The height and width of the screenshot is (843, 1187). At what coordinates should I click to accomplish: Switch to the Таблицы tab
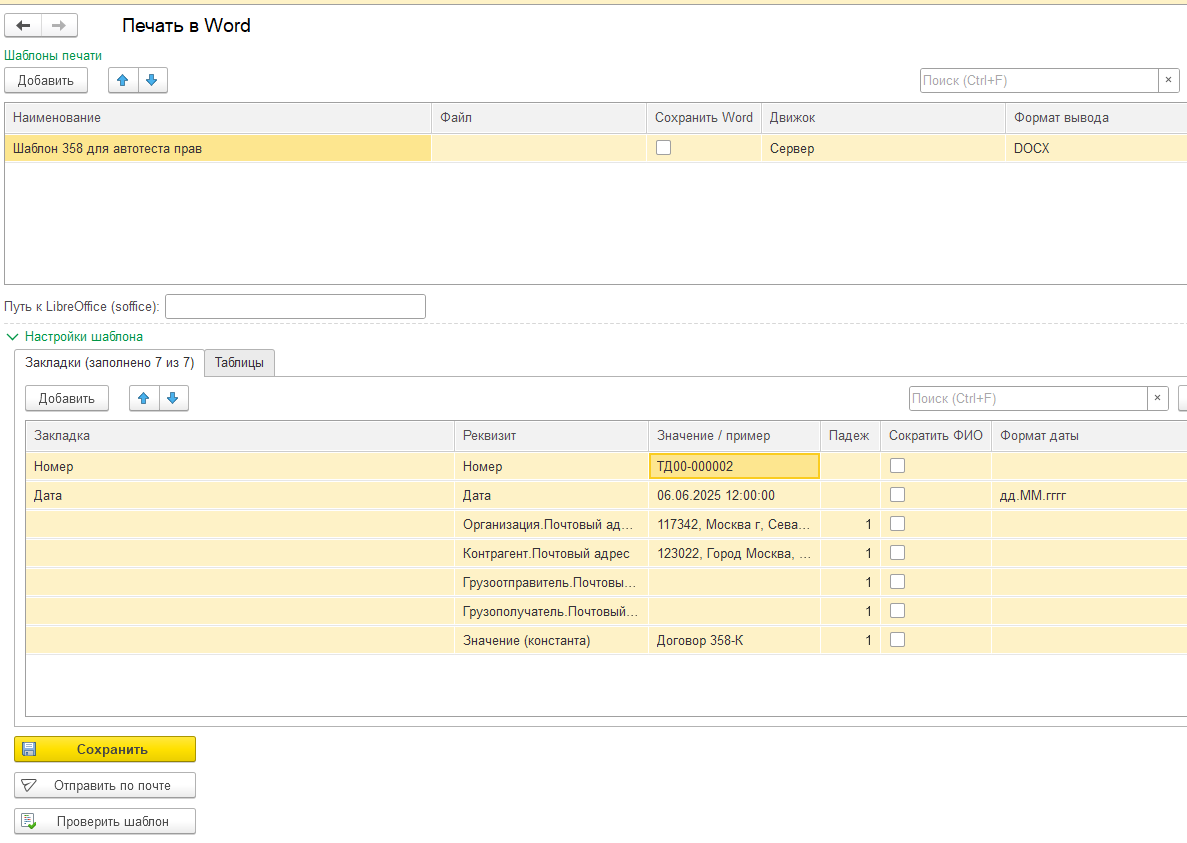[x=239, y=362]
